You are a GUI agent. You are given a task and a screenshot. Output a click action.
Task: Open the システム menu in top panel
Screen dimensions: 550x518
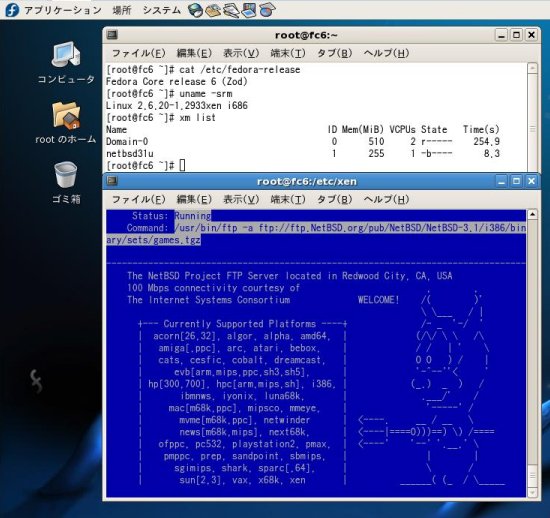[x=162, y=10]
